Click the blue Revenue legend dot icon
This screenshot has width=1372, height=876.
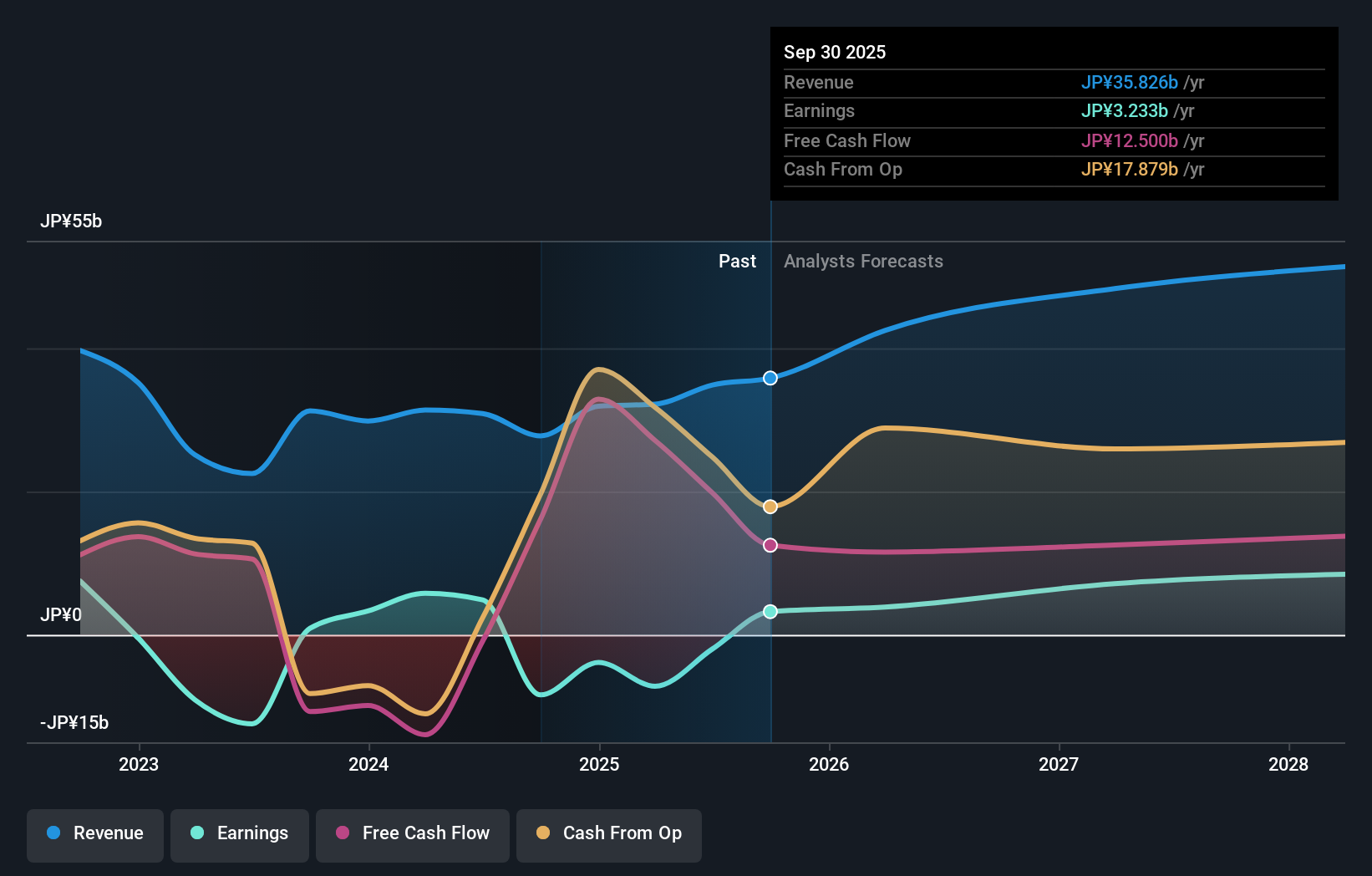tap(53, 833)
